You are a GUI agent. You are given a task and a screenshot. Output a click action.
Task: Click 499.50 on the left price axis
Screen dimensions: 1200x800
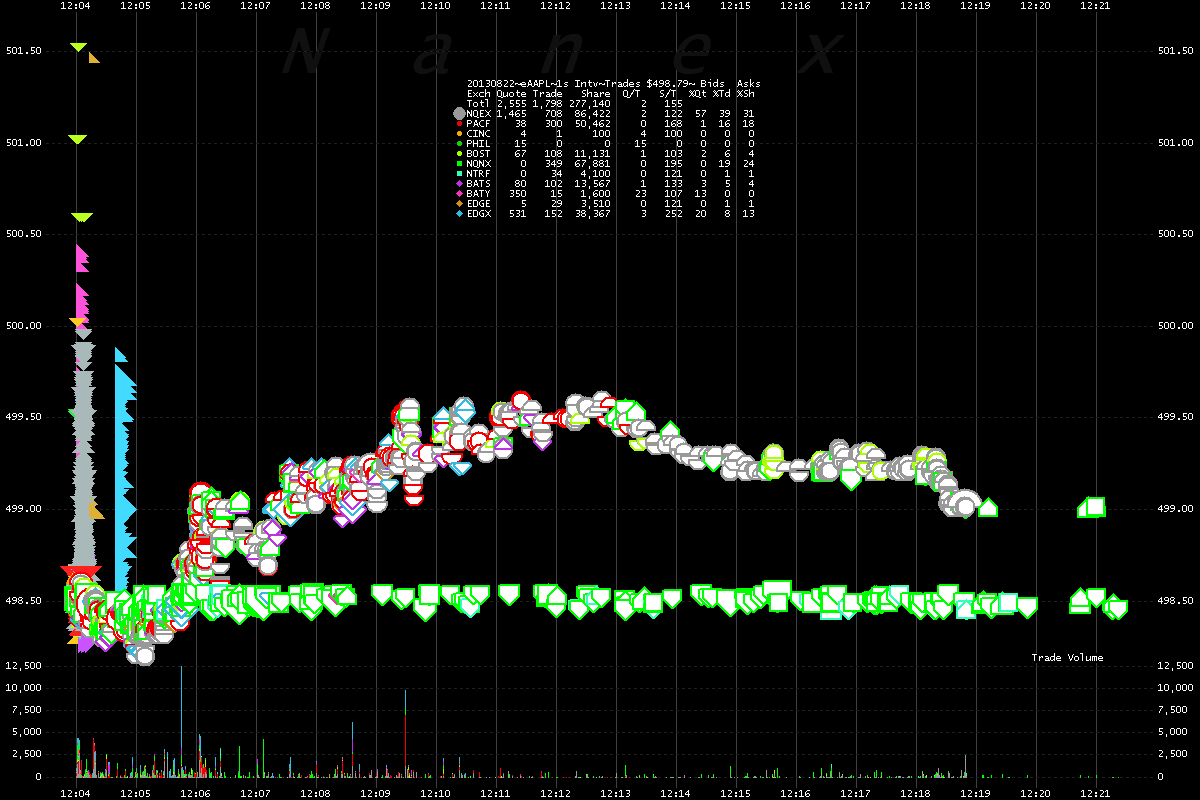(x=23, y=417)
